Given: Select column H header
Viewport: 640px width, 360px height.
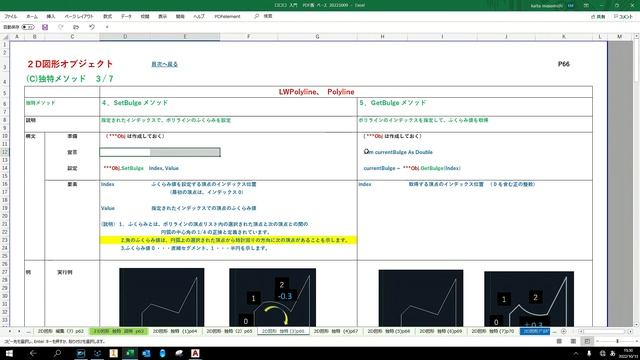Looking at the screenshot, I should (x=382, y=37).
